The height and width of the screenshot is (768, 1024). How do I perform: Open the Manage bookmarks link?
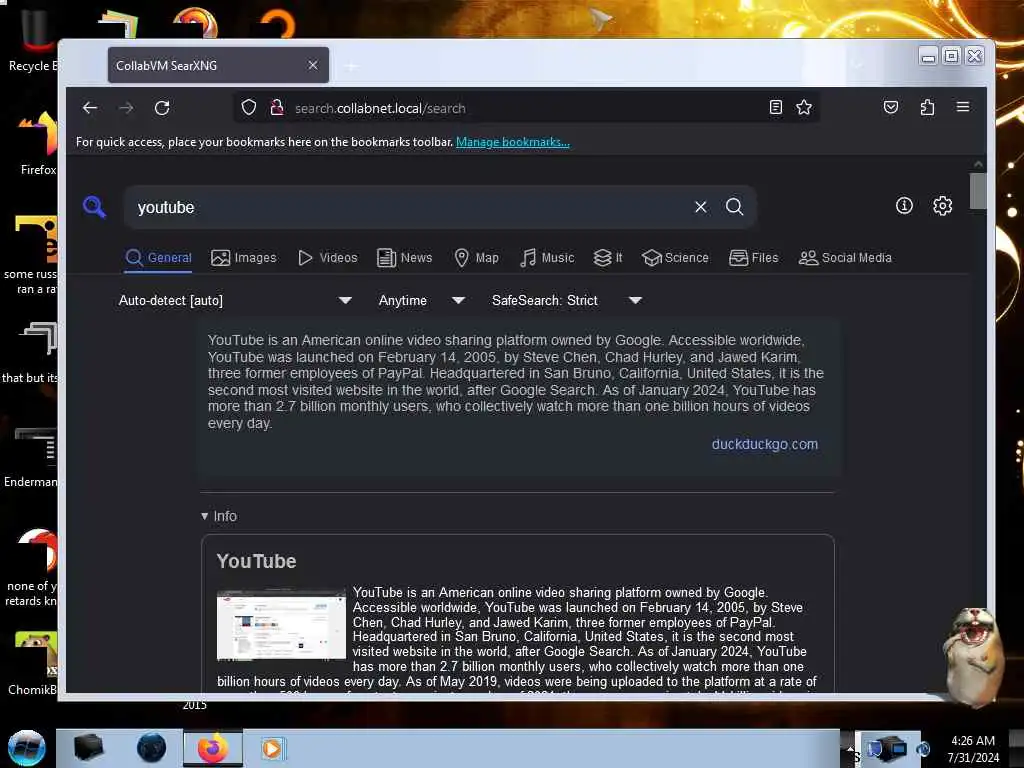[513, 142]
